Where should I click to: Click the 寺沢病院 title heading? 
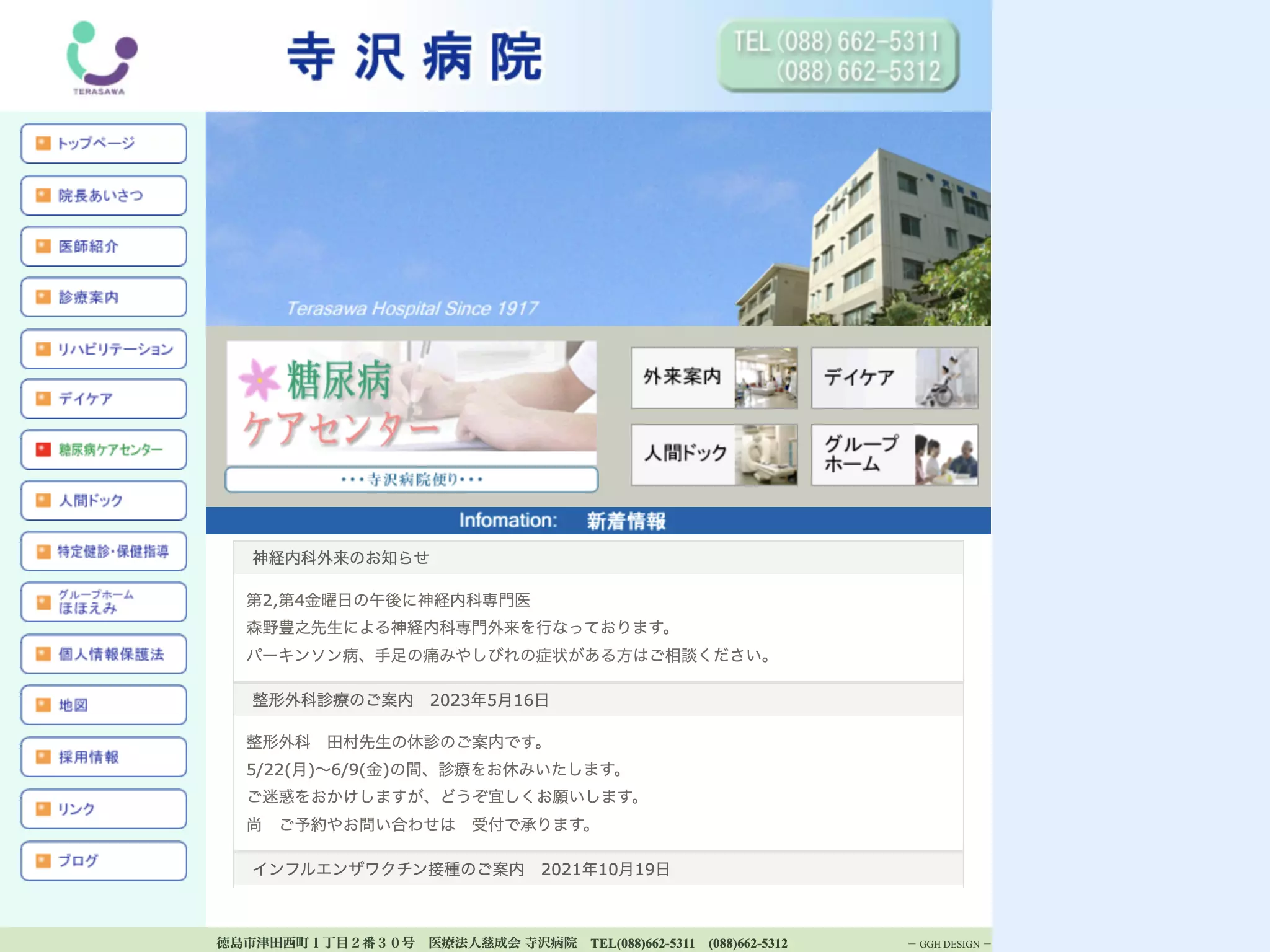tap(415, 57)
